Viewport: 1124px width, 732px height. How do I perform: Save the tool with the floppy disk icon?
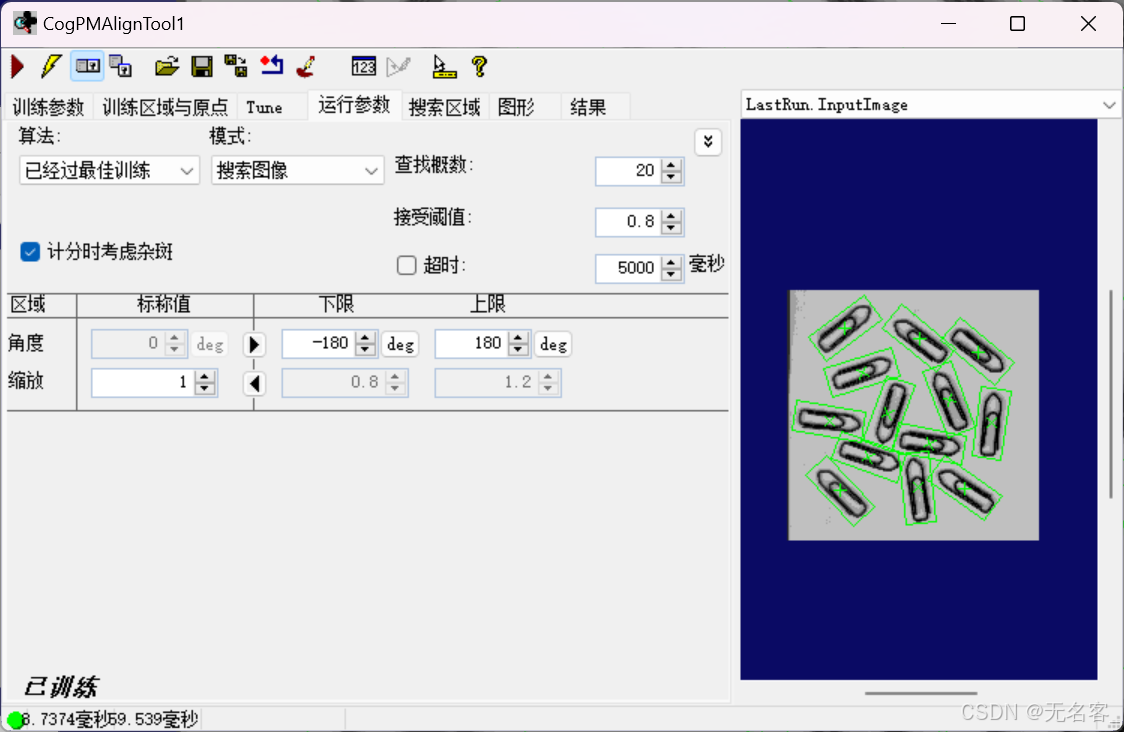coord(202,67)
